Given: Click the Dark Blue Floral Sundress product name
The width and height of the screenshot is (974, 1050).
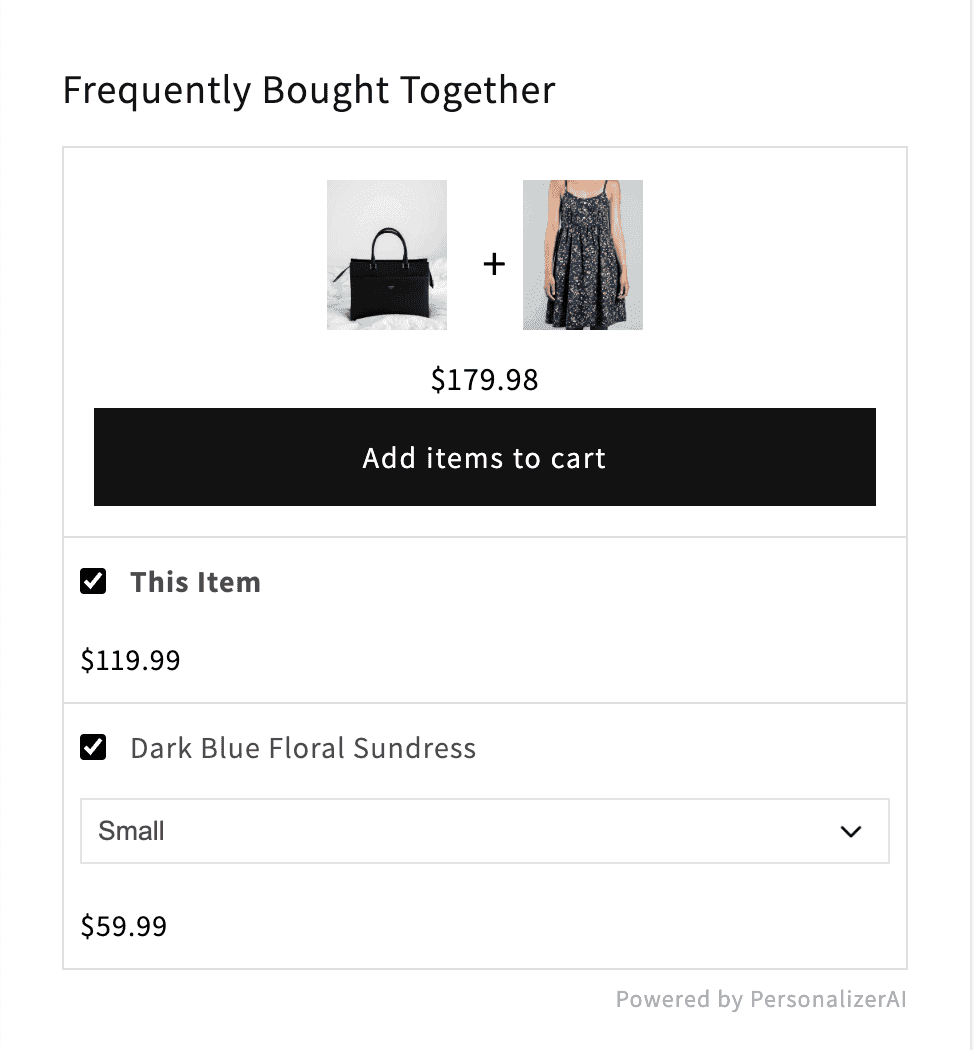Looking at the screenshot, I should (303, 747).
